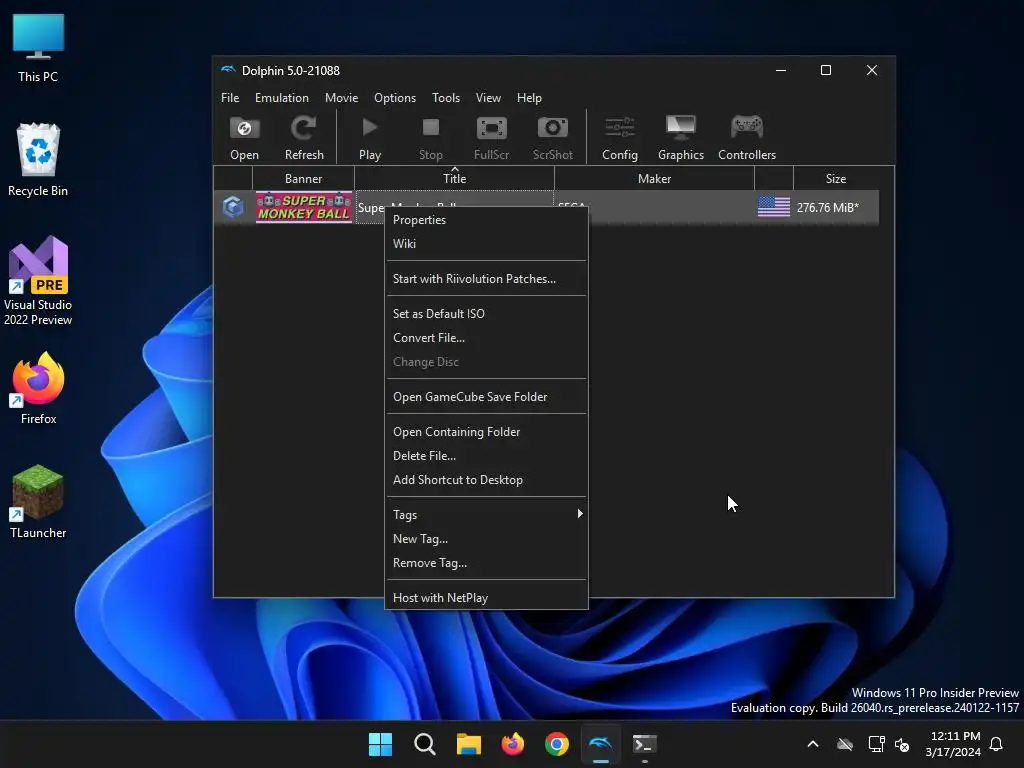The height and width of the screenshot is (768, 1024).
Task: Sort by the Title column header
Action: (x=455, y=178)
